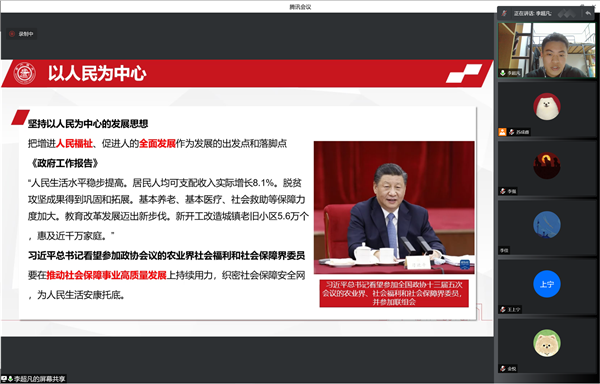Image resolution: width=600 pixels, height=384 pixels.
Task: Click the '腾讯会议' window title
Action: pyautogui.click(x=300, y=7)
